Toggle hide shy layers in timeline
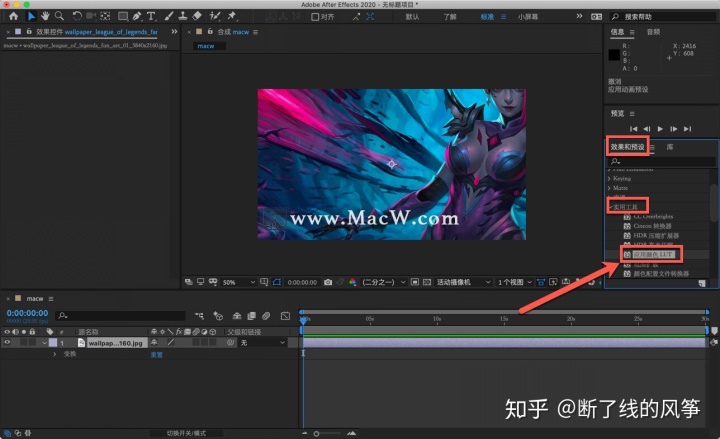The height and width of the screenshot is (439, 720). (237, 316)
